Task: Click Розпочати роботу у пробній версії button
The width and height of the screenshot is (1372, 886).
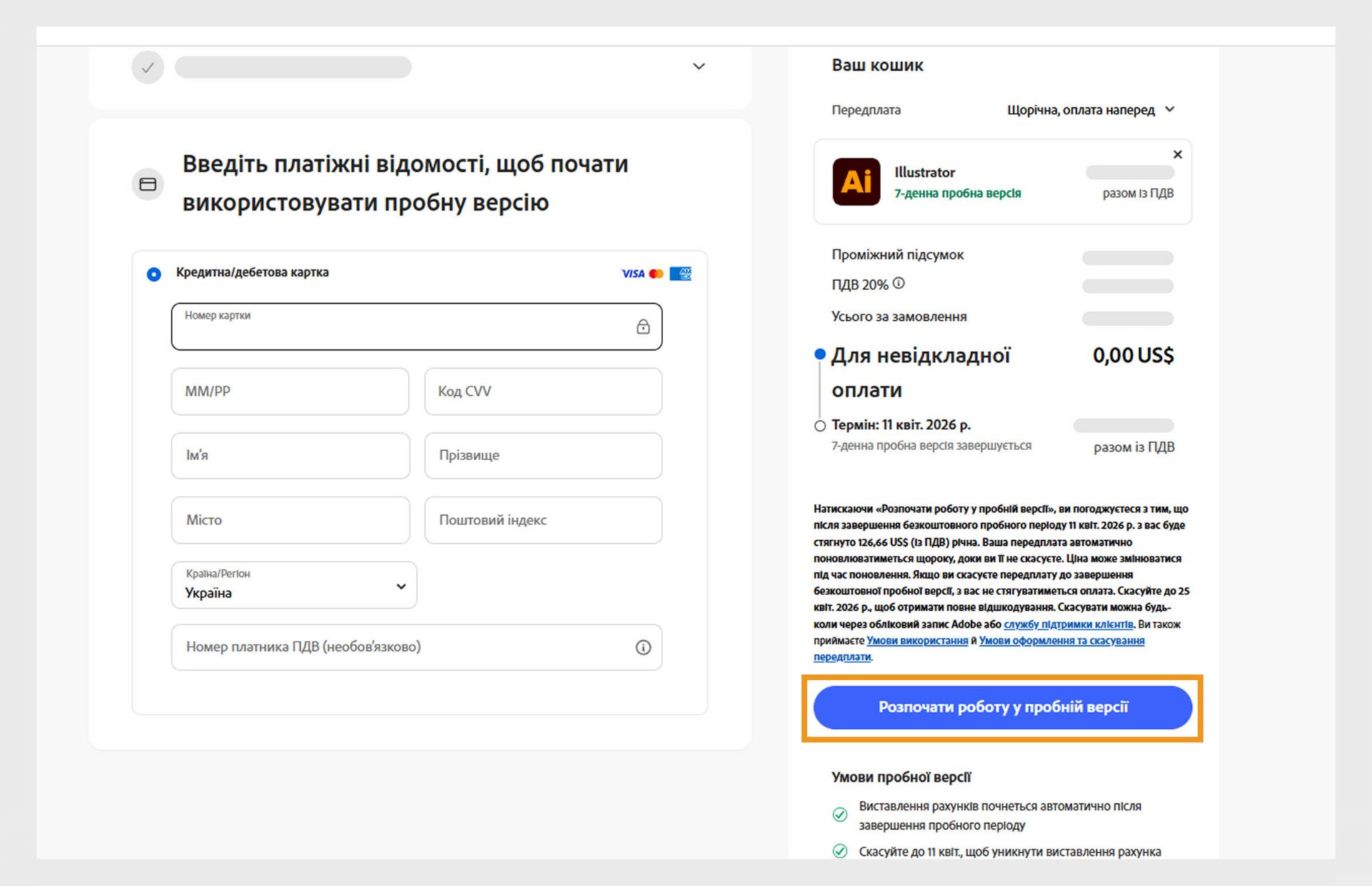Action: [1002, 707]
